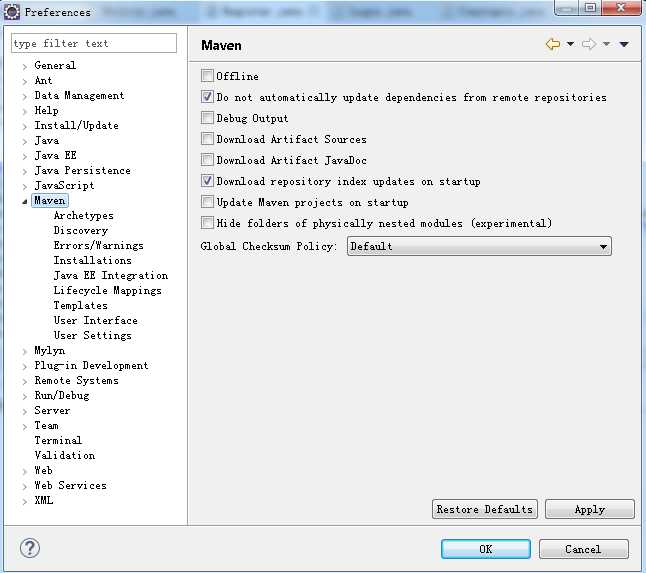Click the forward navigation arrow icon
Screen dimensions: 646x573
tap(589, 44)
